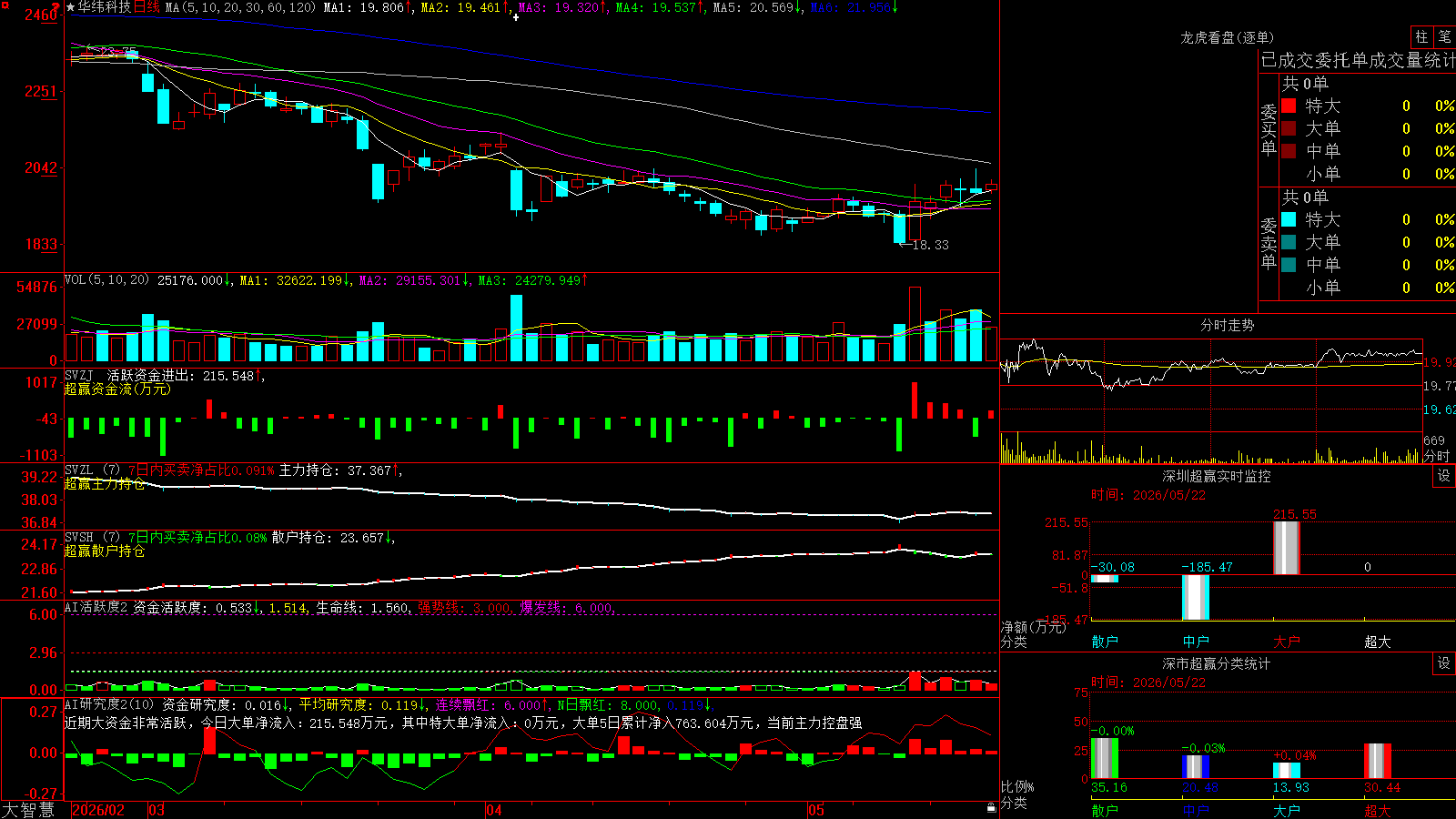The width and height of the screenshot is (1456, 819).
Task: Click the 日线 period label
Action: click(147, 7)
